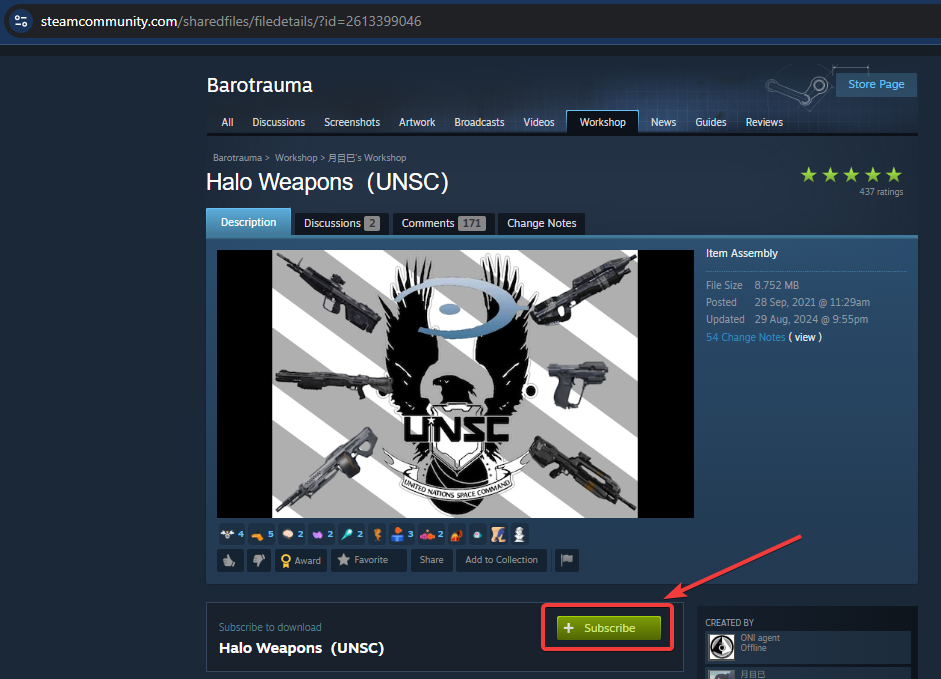Click the pink group hug award badge
941x679 pixels.
click(432, 534)
